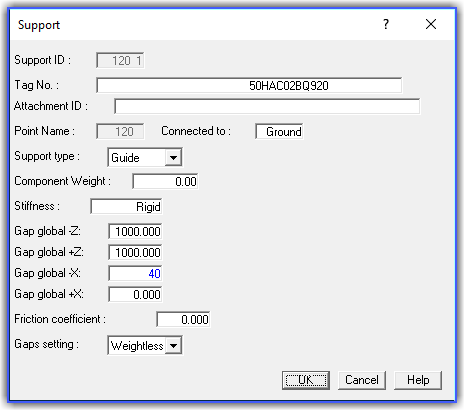This screenshot has height=411, width=465.
Task: Confirm the dialog with OK button
Action: point(306,380)
